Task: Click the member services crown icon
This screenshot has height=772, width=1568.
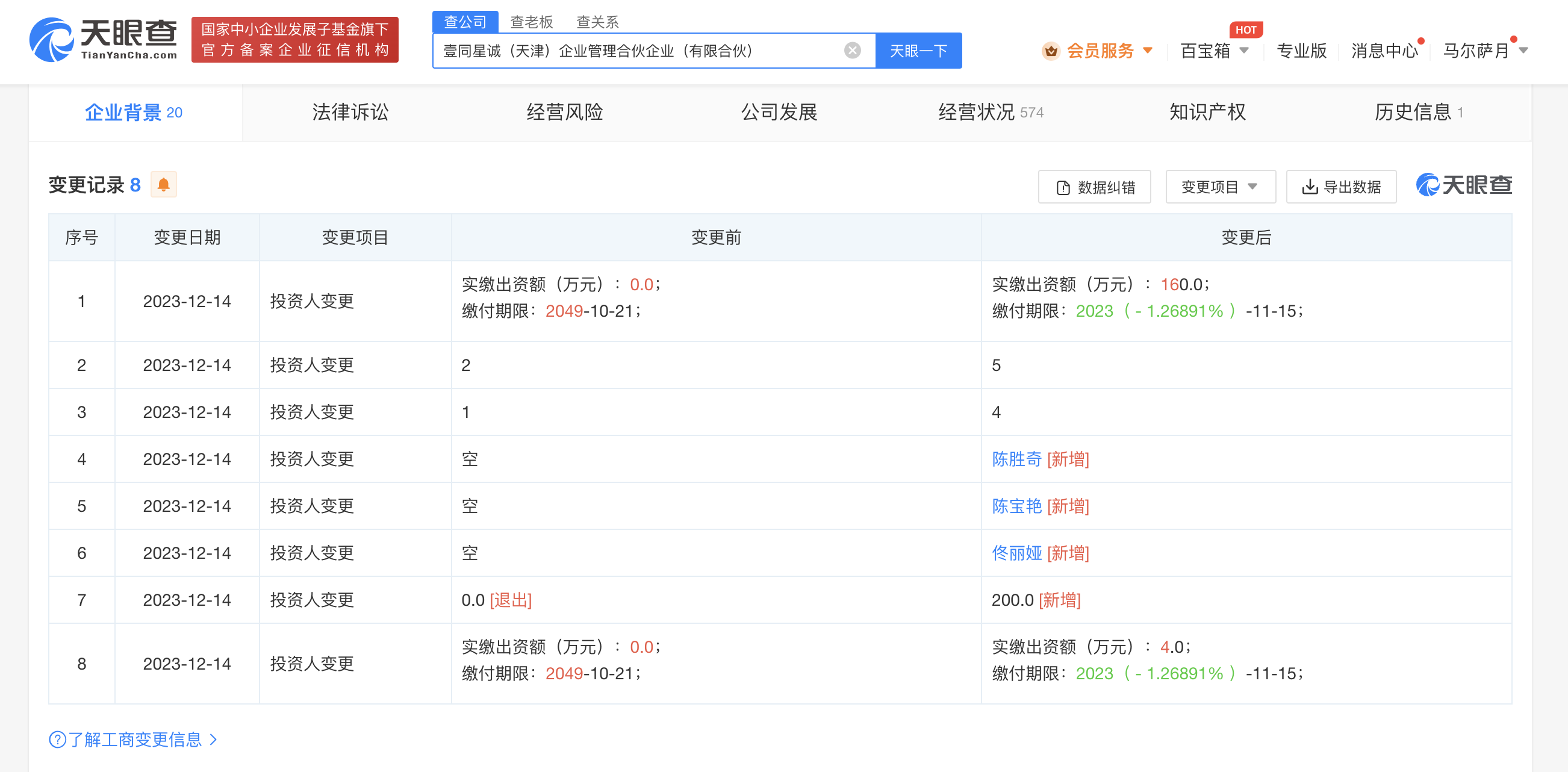Action: click(x=1051, y=51)
